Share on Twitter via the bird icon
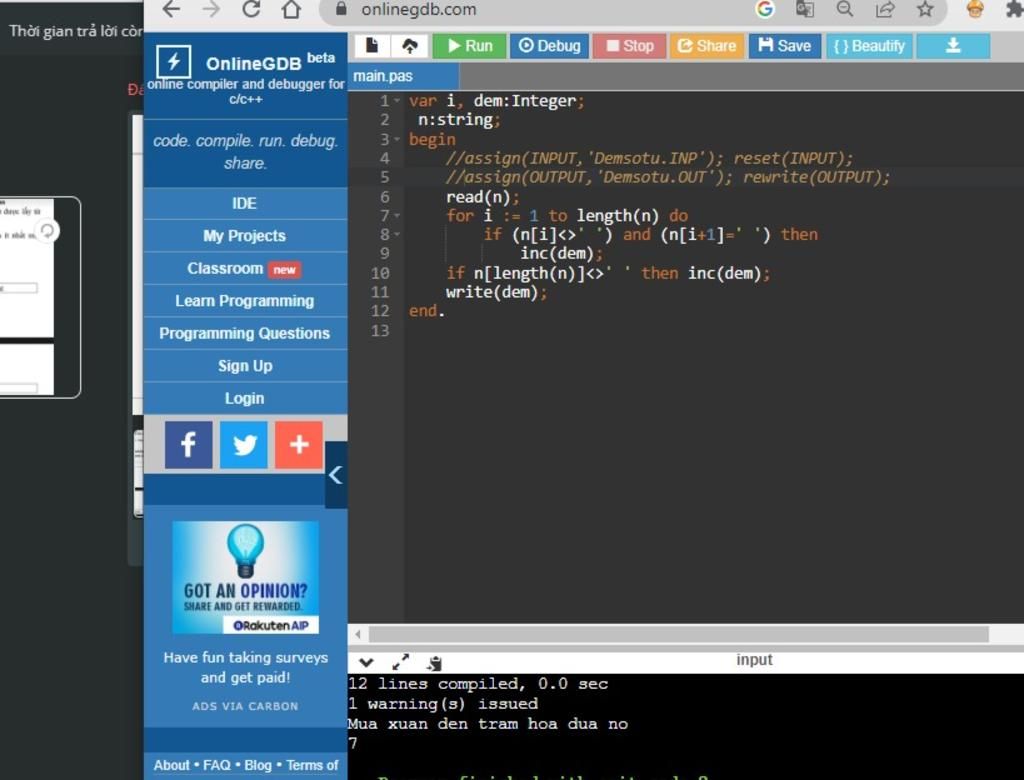 (x=243, y=445)
